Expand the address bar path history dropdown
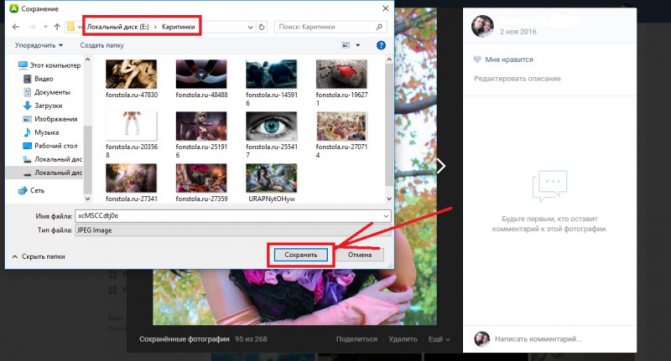The image size is (671, 361). coord(250,27)
